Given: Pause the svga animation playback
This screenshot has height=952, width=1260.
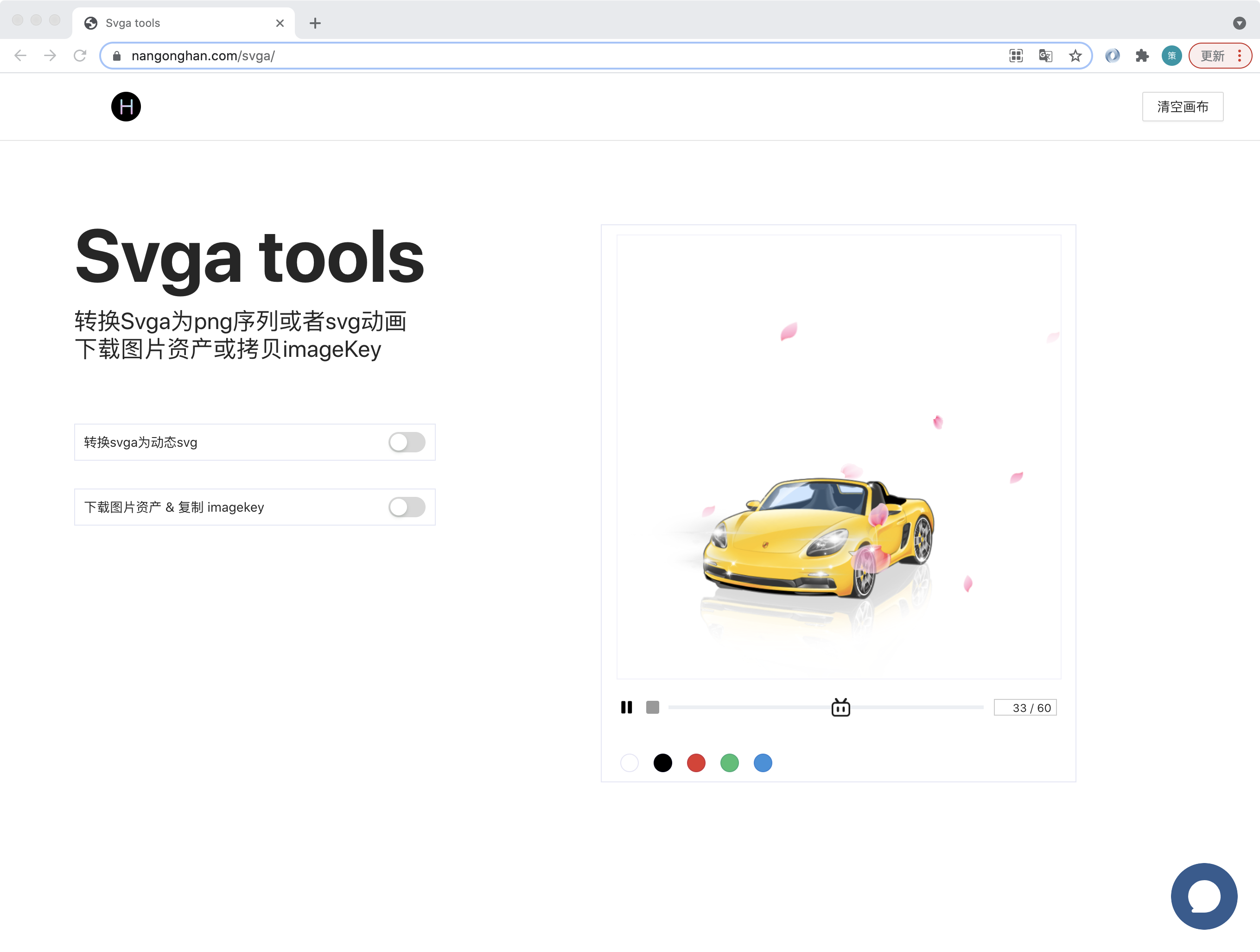Looking at the screenshot, I should (627, 707).
